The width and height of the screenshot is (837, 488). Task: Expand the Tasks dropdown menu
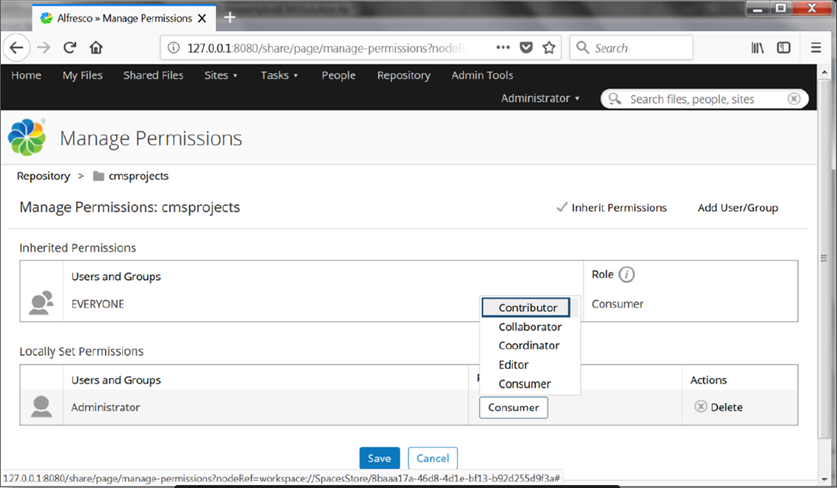click(277, 75)
